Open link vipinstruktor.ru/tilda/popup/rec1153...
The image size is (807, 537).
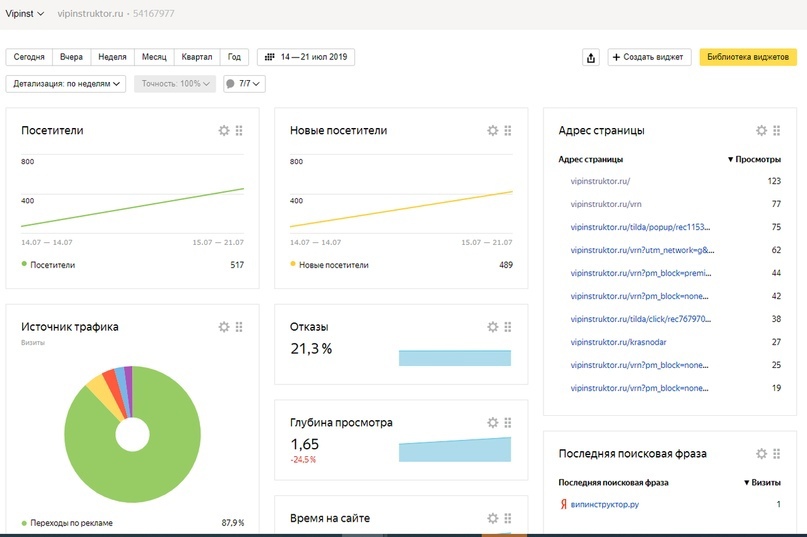640,227
